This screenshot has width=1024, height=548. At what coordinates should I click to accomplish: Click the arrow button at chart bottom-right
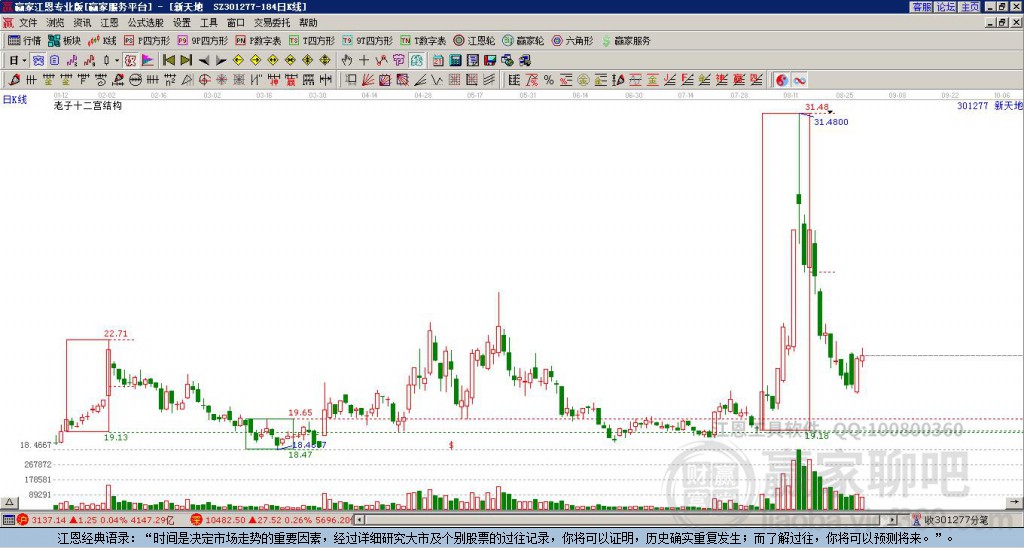coord(1014,503)
